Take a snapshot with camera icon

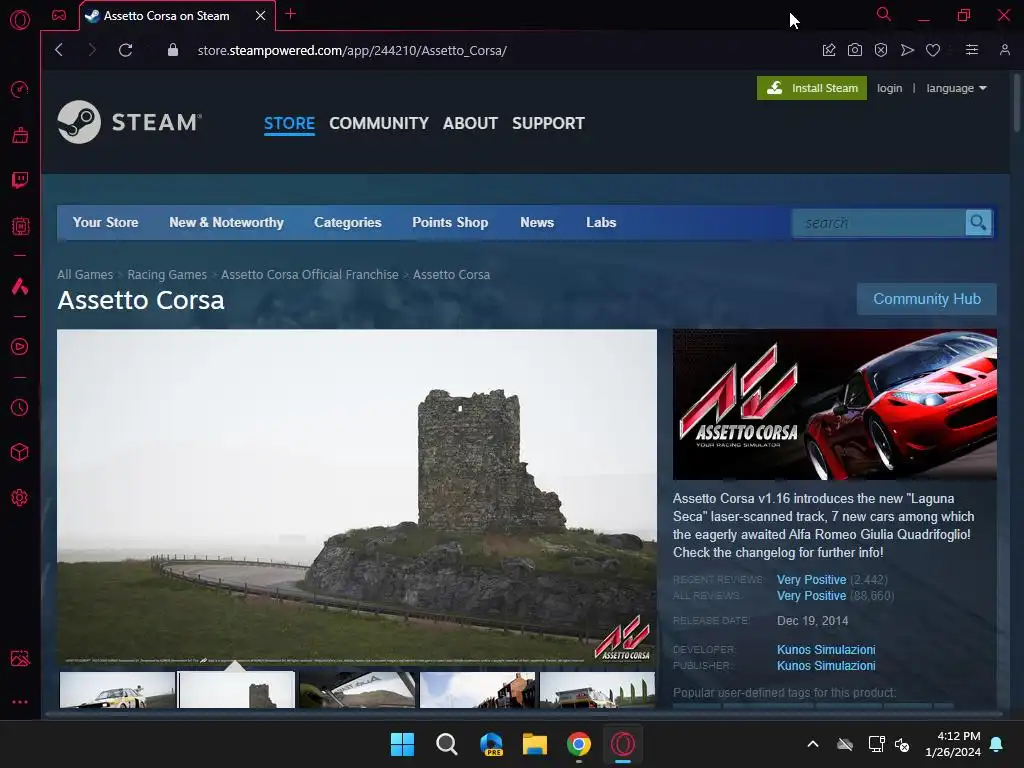coord(855,50)
